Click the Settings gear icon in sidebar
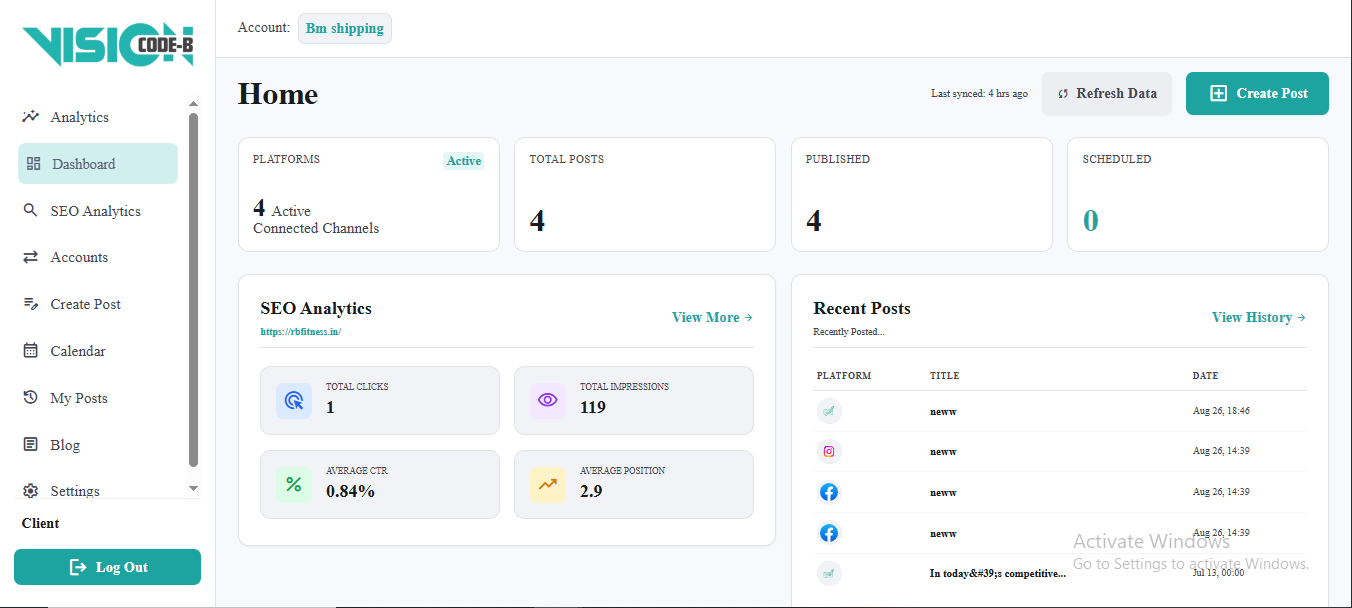Screen dimensions: 1352x608 tap(30, 491)
